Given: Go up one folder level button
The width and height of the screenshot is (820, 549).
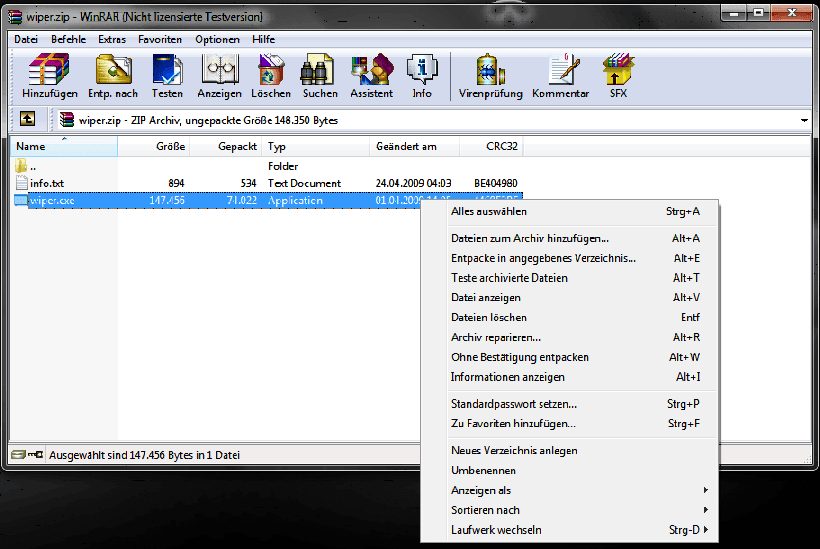Looking at the screenshot, I should 28,119.
